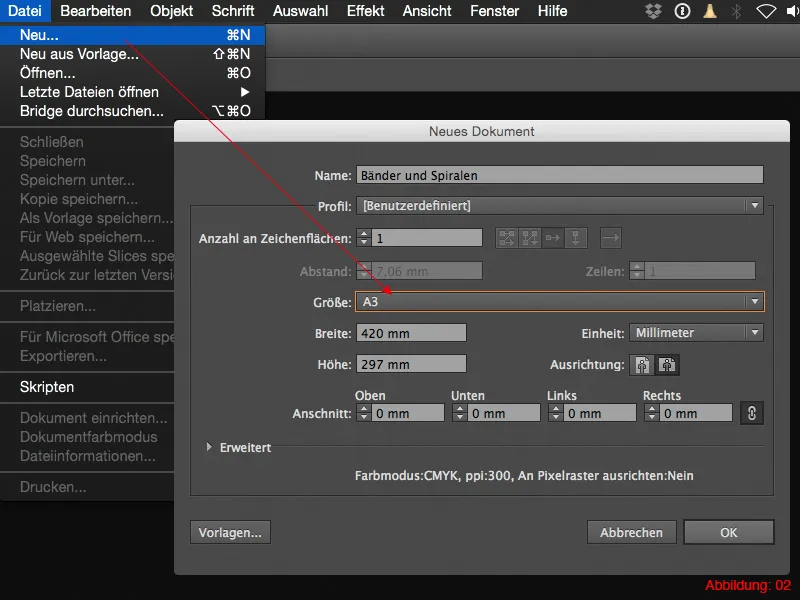Select the Skripten menu entry
This screenshot has width=800, height=600.
point(87,387)
